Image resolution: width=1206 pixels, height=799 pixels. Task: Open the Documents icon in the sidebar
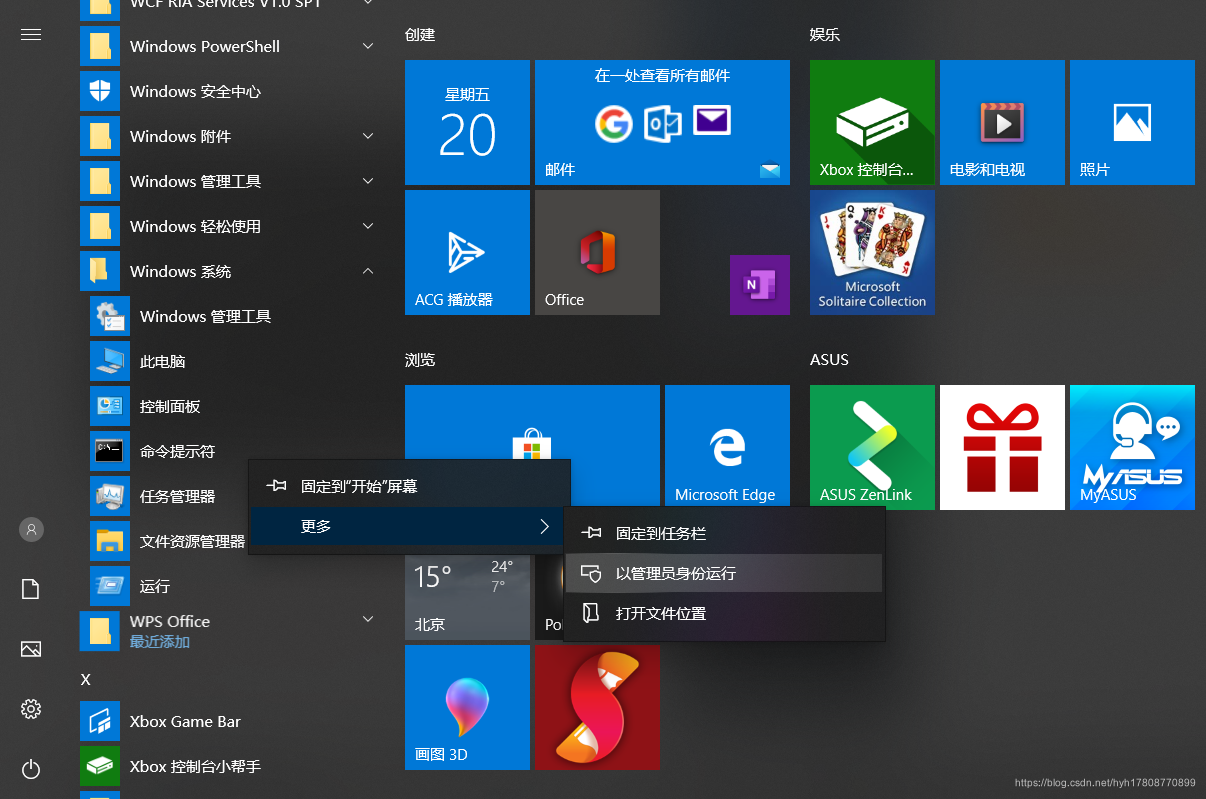click(x=31, y=589)
